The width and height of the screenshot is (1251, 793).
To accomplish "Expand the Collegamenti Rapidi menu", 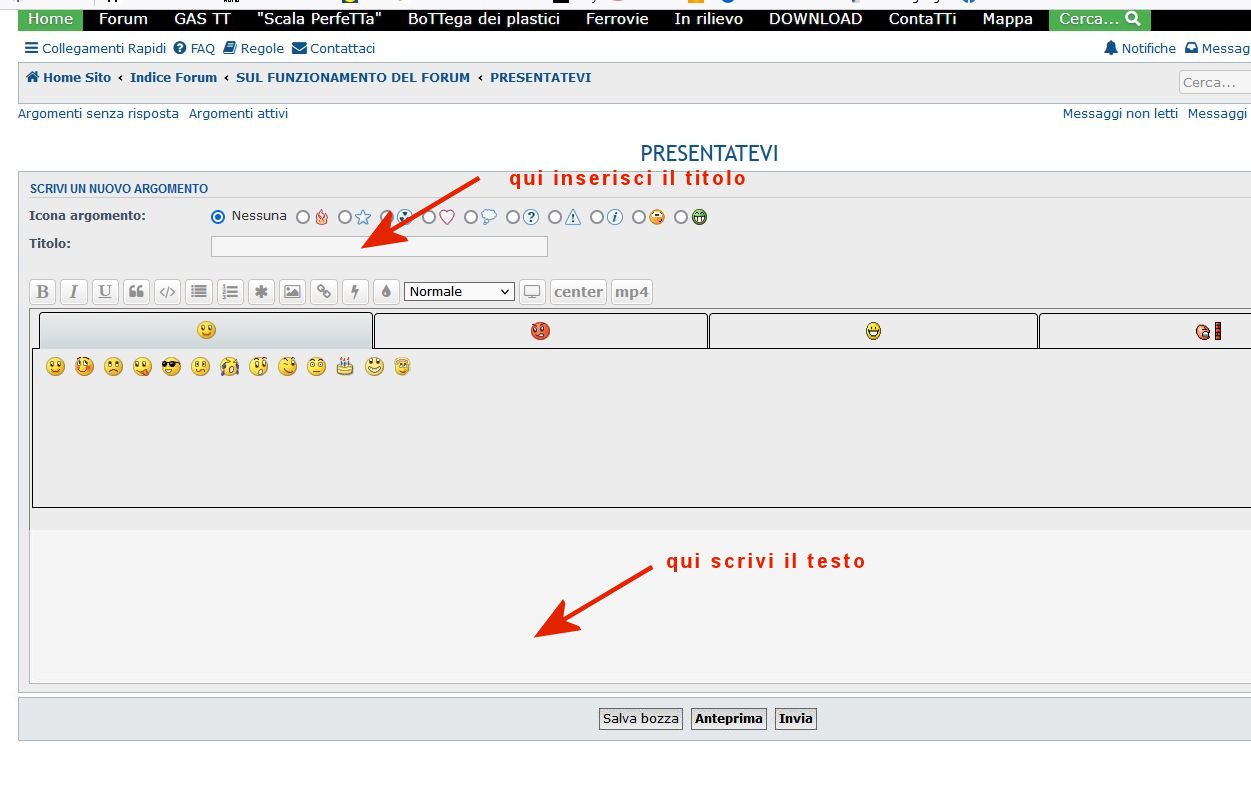I will click(95, 48).
